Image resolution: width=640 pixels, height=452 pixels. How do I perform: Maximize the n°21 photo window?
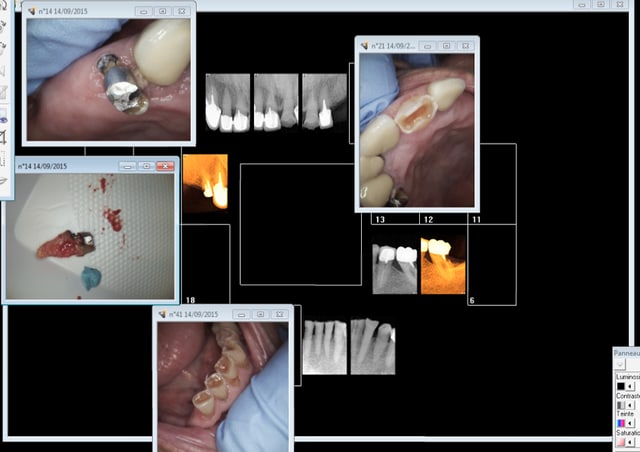pyautogui.click(x=445, y=46)
